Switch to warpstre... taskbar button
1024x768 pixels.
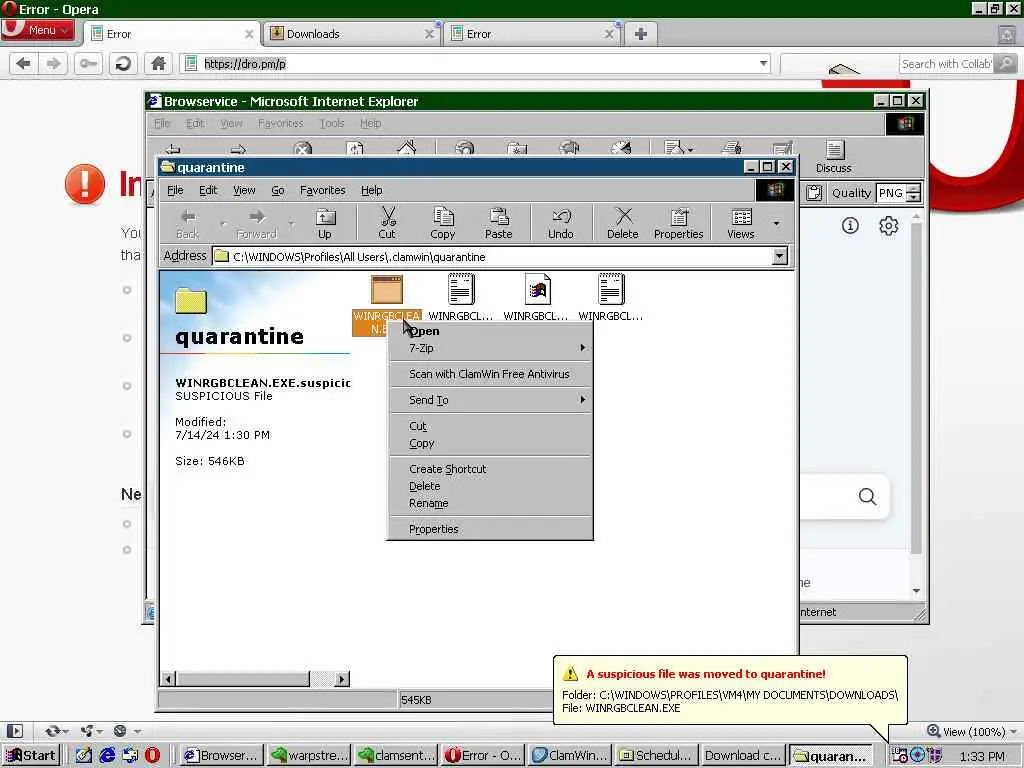[309, 756]
